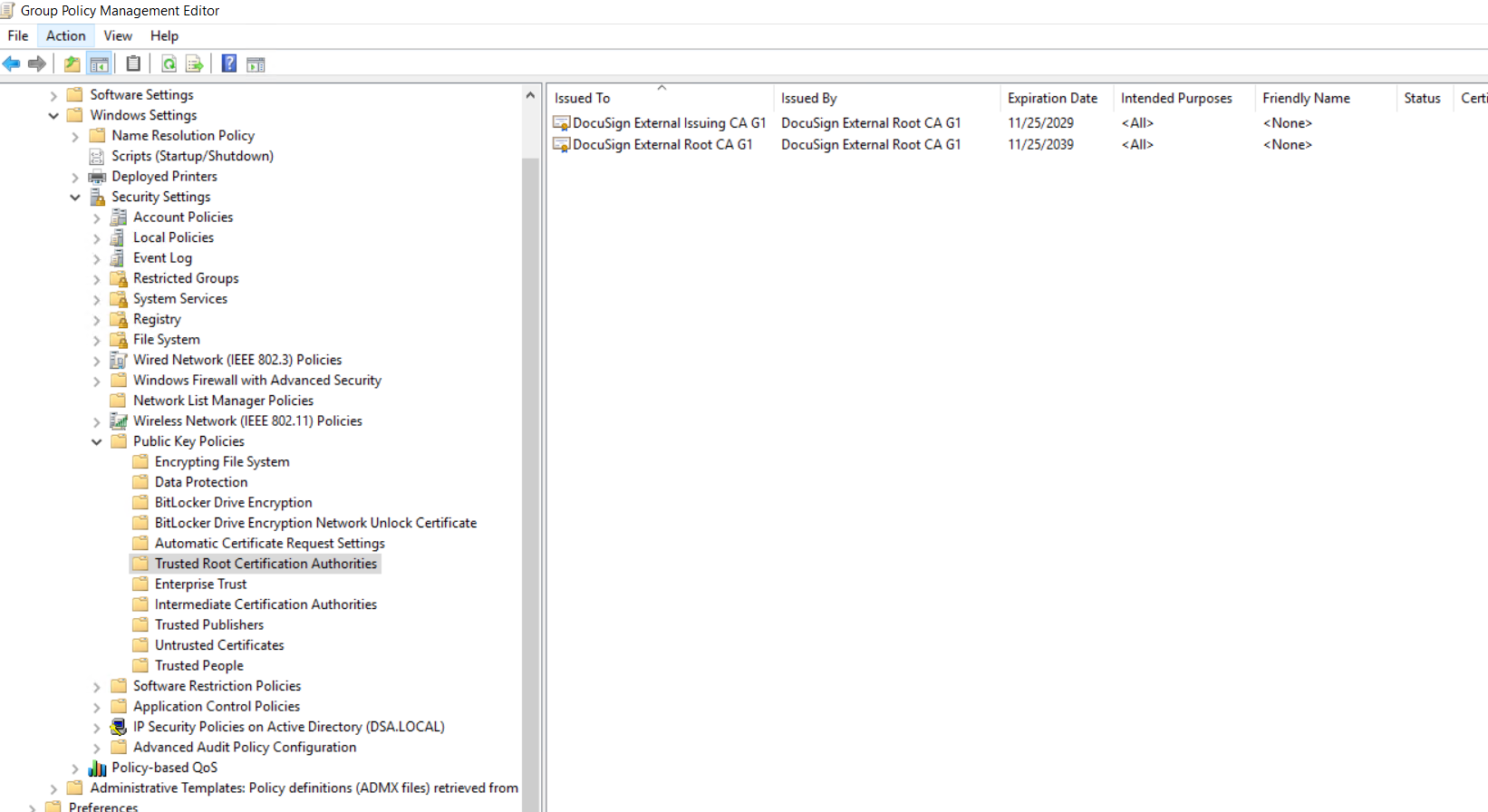Sort by Expiration Date column header

pos(1052,98)
